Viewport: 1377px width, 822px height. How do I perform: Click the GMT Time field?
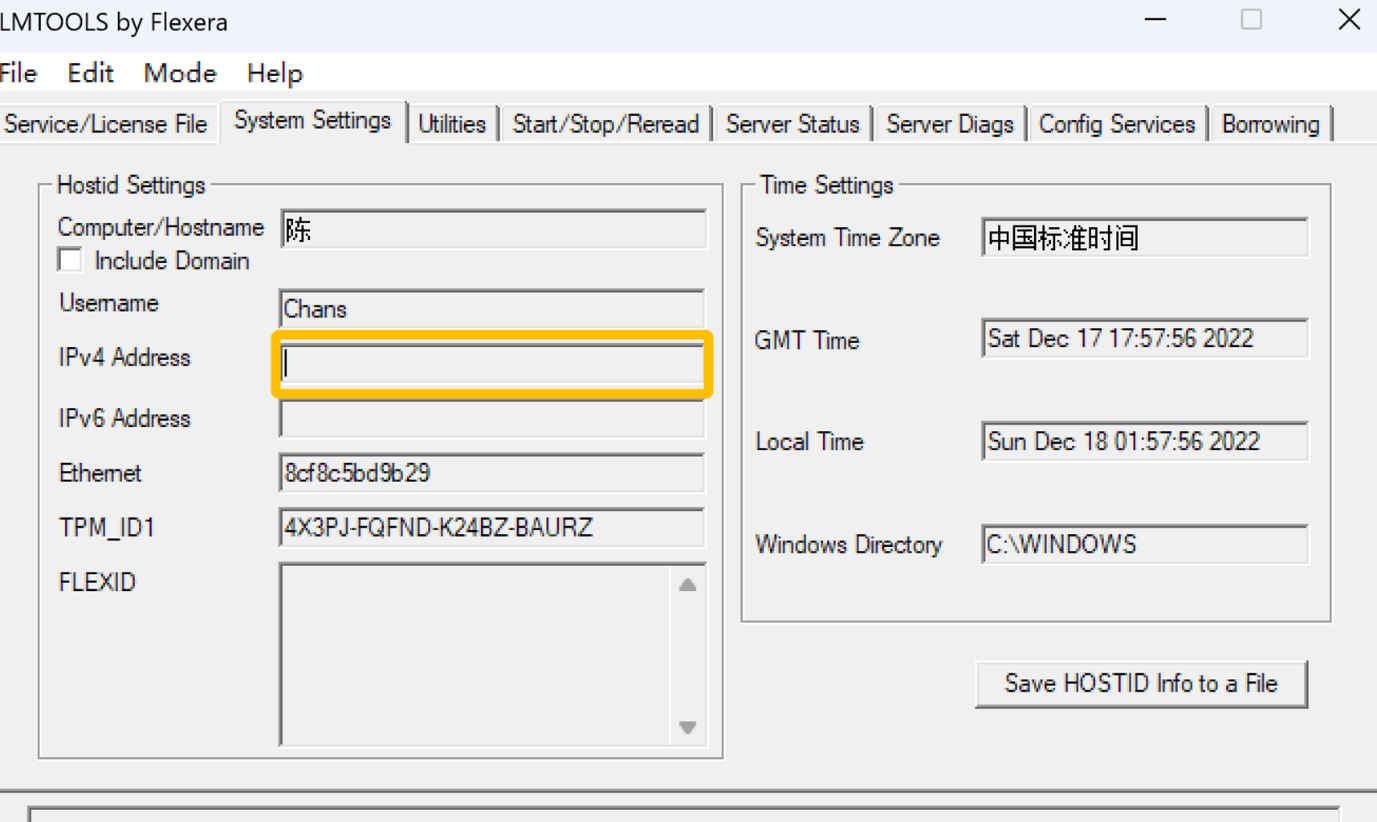(x=1145, y=338)
